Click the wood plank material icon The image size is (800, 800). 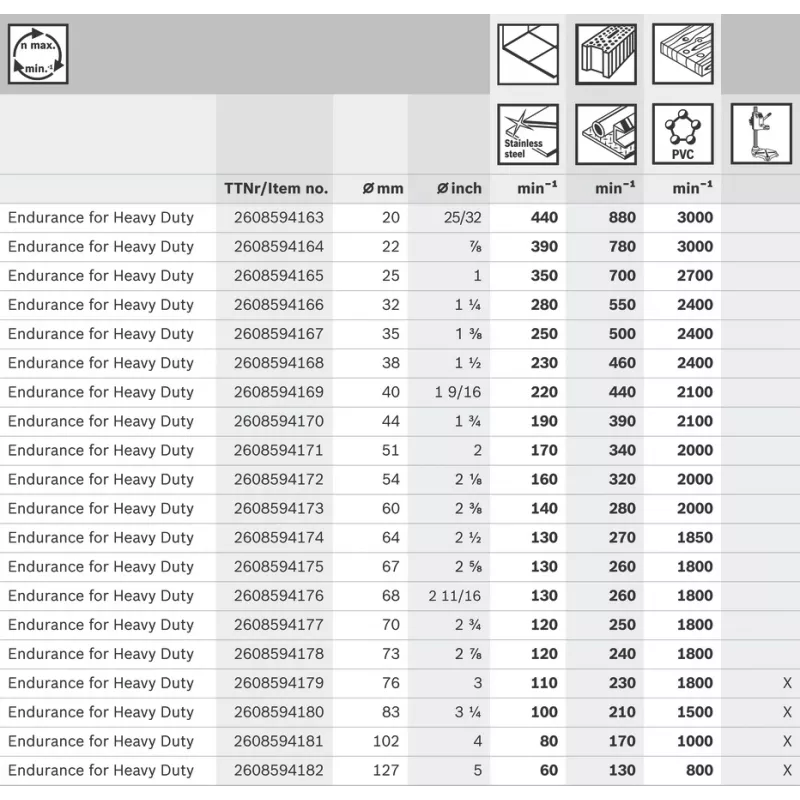click(x=683, y=54)
